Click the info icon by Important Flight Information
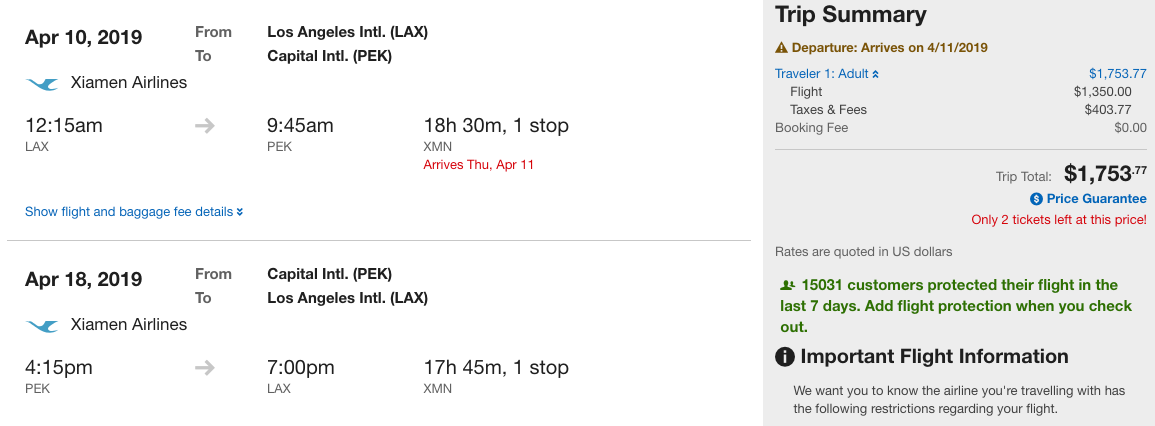Image resolution: width=1155 pixels, height=426 pixels. 786,357
